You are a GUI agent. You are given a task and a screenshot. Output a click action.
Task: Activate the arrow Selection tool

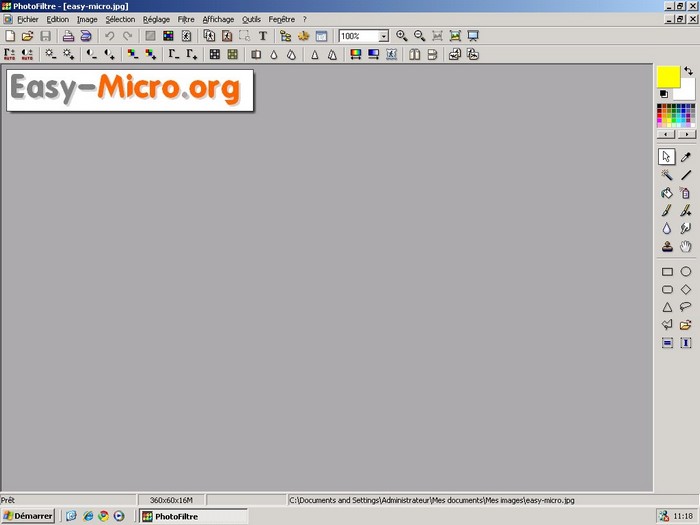pos(667,157)
